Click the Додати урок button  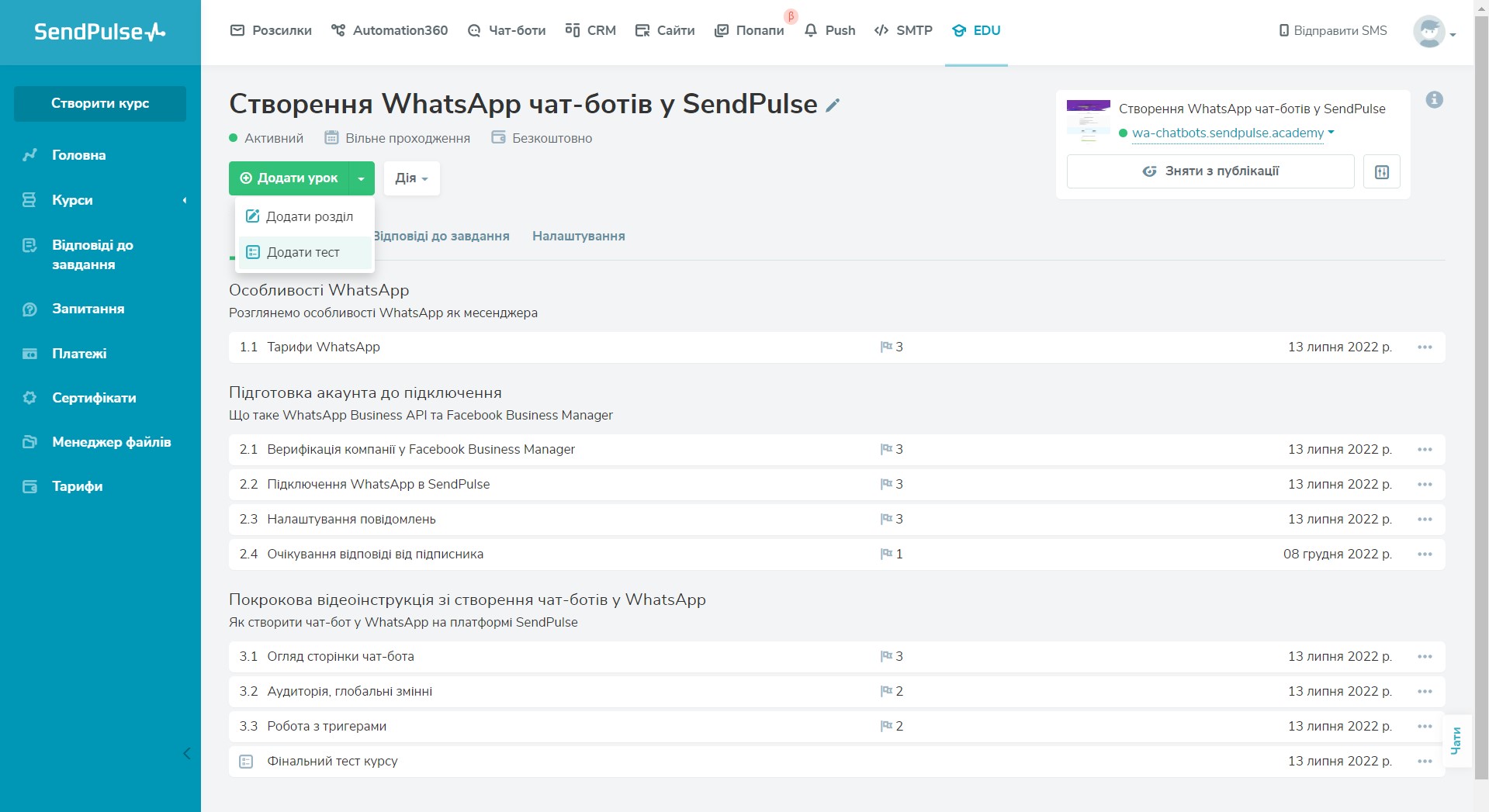(289, 178)
